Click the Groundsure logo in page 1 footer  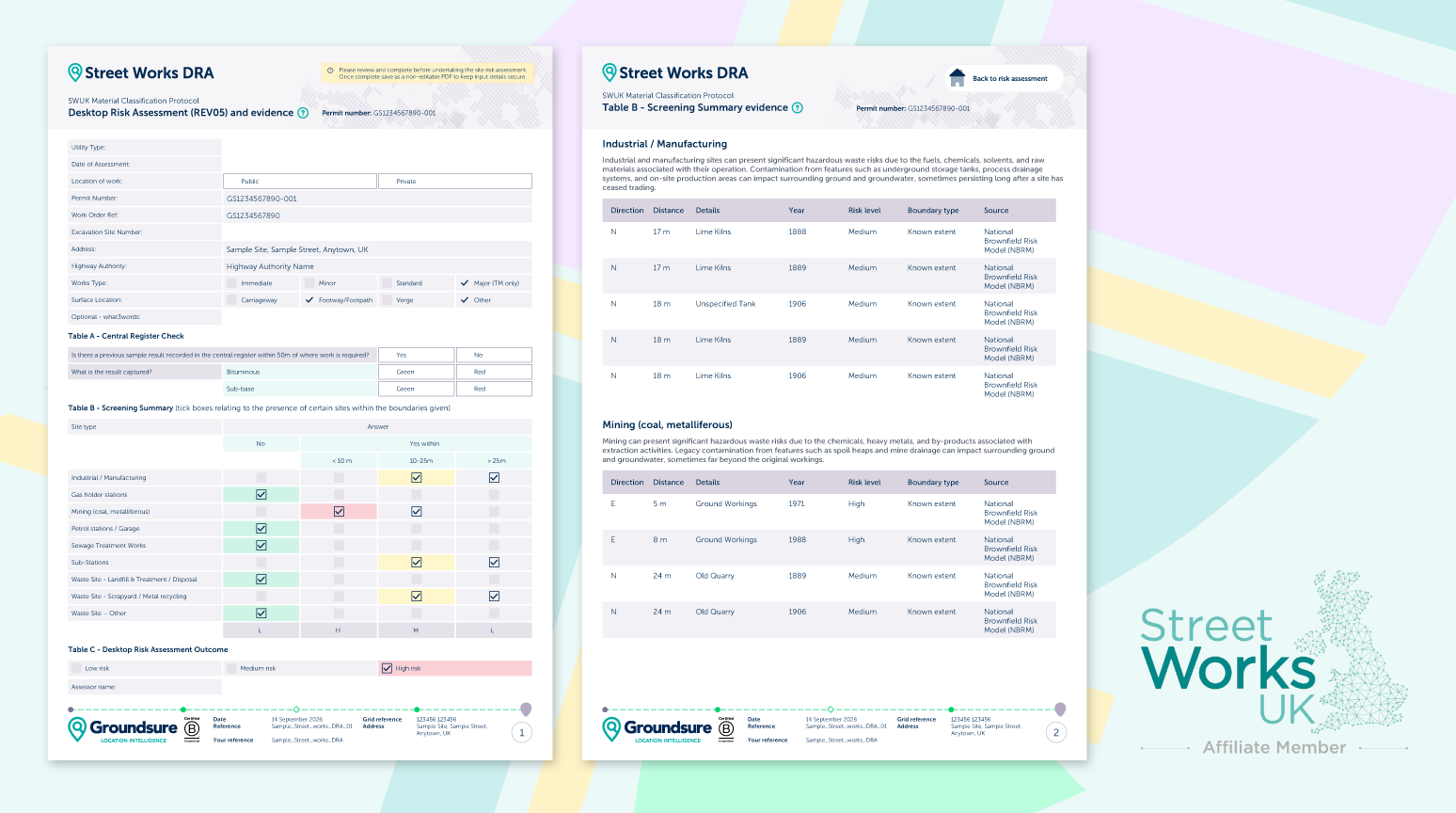pyautogui.click(x=123, y=729)
